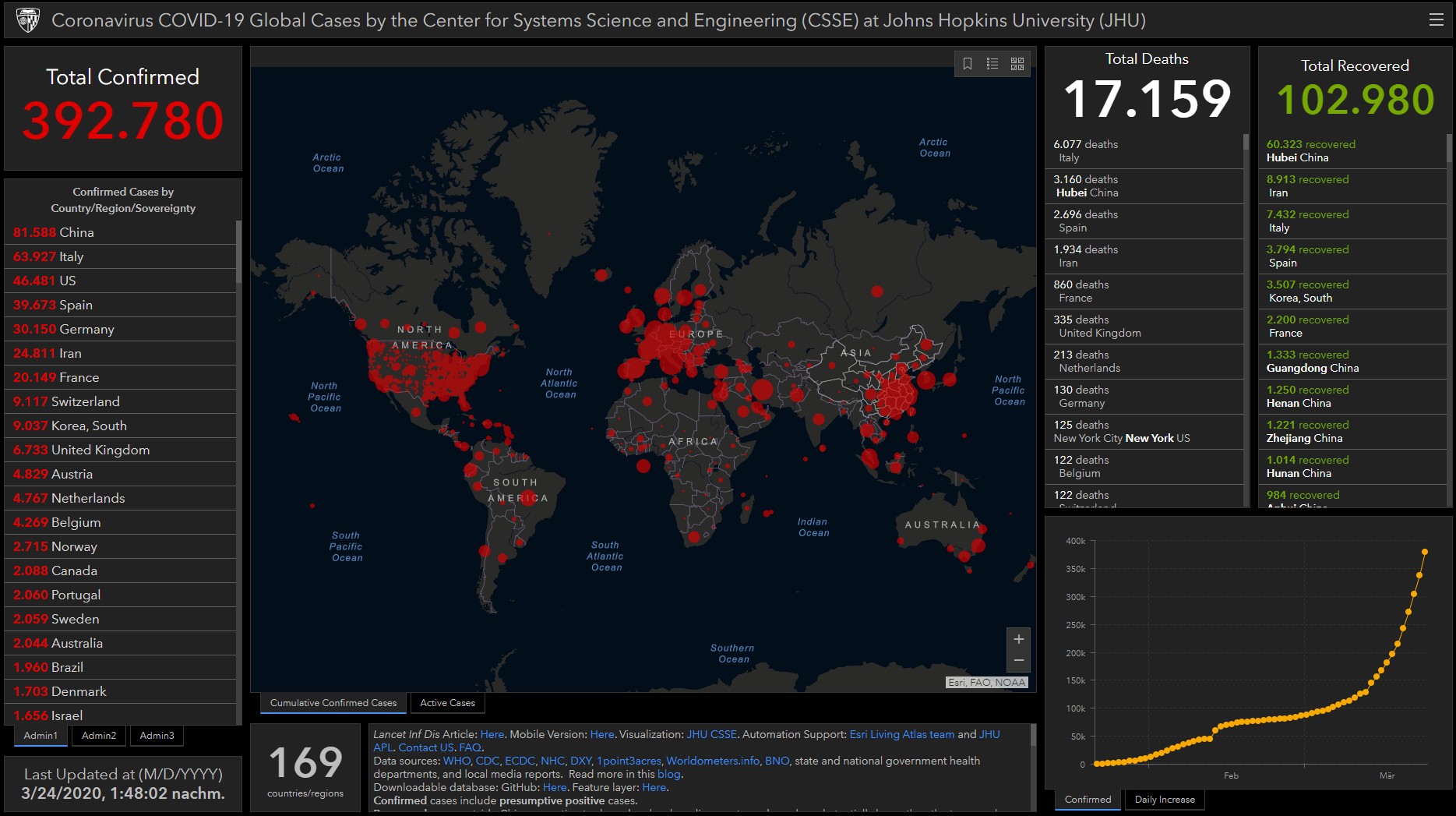1456x816 pixels.
Task: Switch to Active Cases tab
Action: click(447, 703)
